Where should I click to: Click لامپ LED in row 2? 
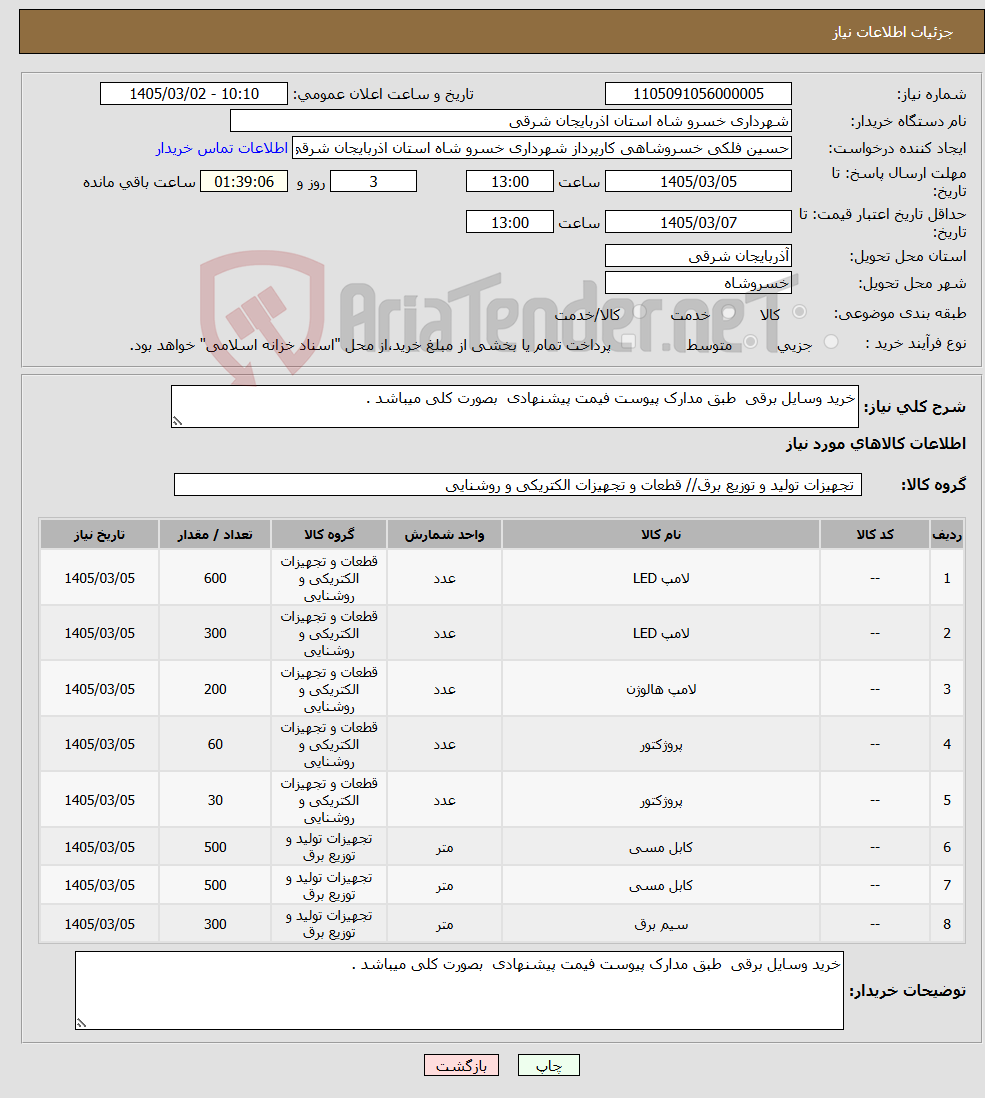[661, 634]
